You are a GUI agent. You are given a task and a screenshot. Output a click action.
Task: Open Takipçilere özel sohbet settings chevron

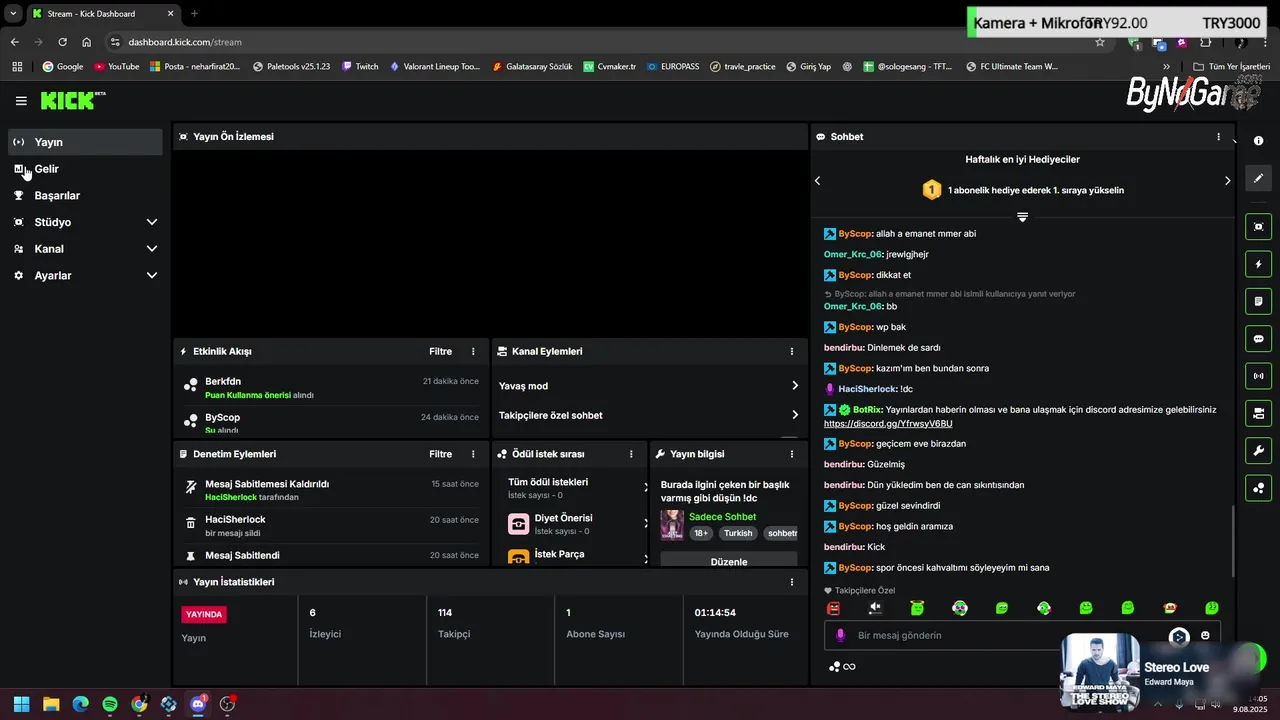pyautogui.click(x=795, y=415)
